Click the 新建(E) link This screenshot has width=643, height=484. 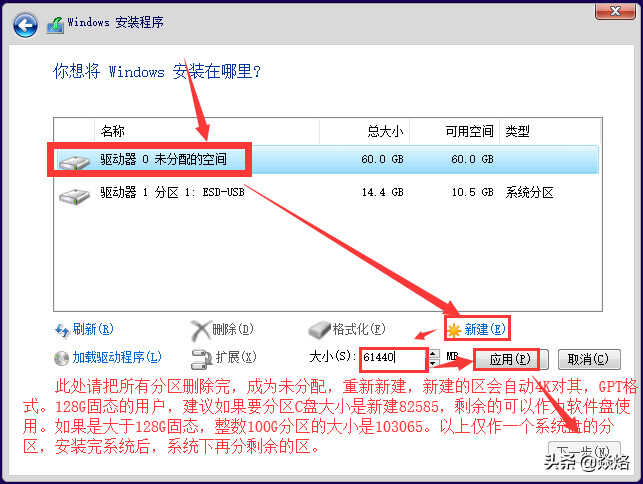(485, 329)
